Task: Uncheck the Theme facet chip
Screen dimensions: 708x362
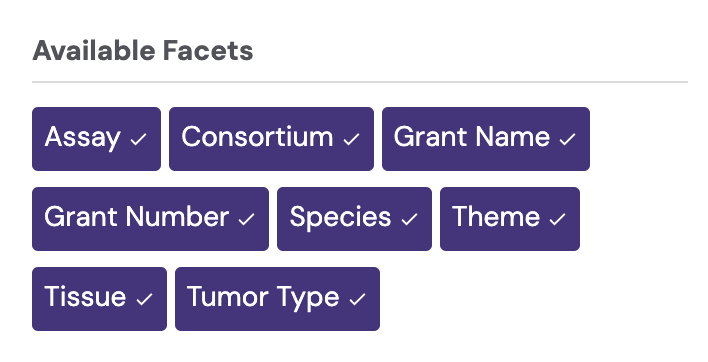Action: pyautogui.click(x=510, y=219)
